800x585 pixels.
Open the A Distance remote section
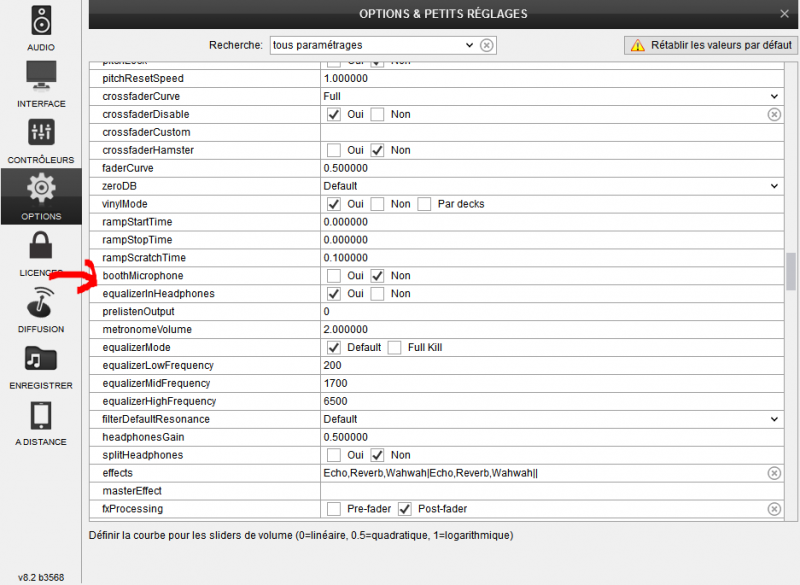41,422
